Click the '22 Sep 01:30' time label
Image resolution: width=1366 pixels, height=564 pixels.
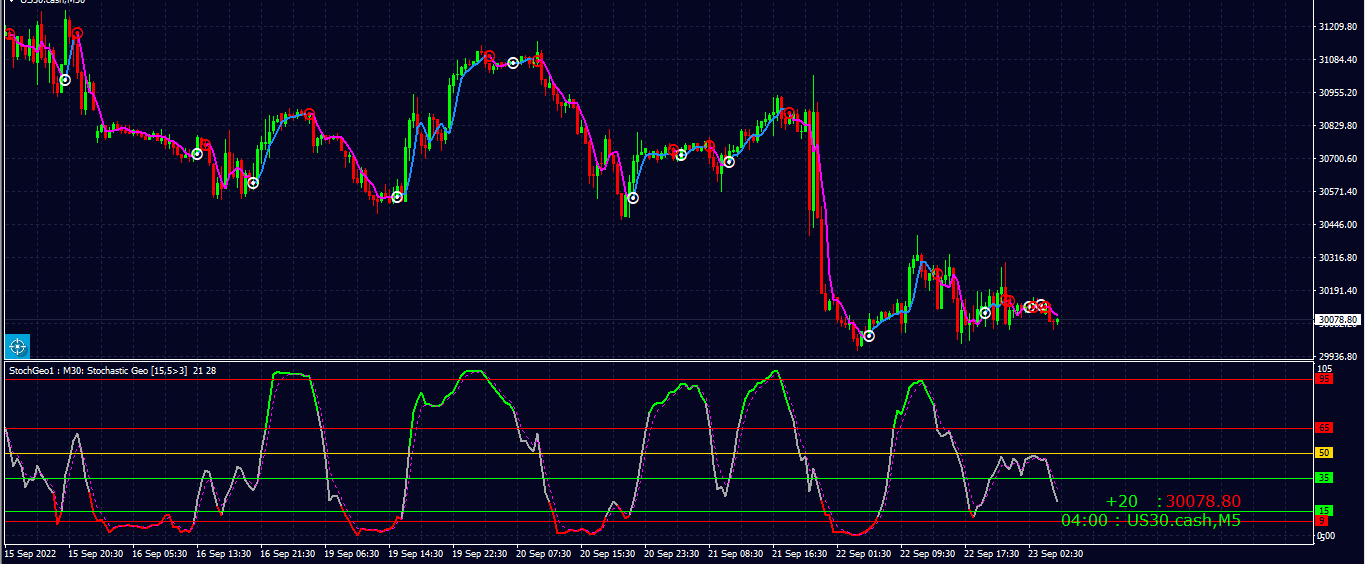864,553
